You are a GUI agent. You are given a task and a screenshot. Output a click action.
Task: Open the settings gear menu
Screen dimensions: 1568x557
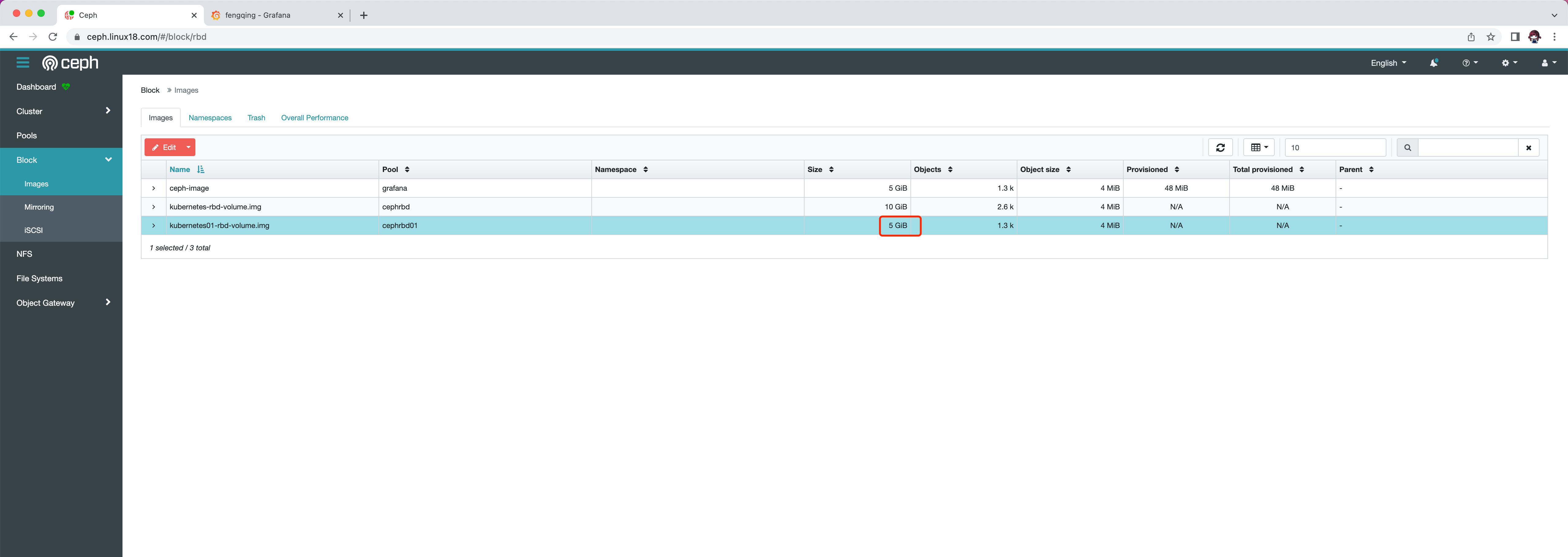(x=1509, y=63)
